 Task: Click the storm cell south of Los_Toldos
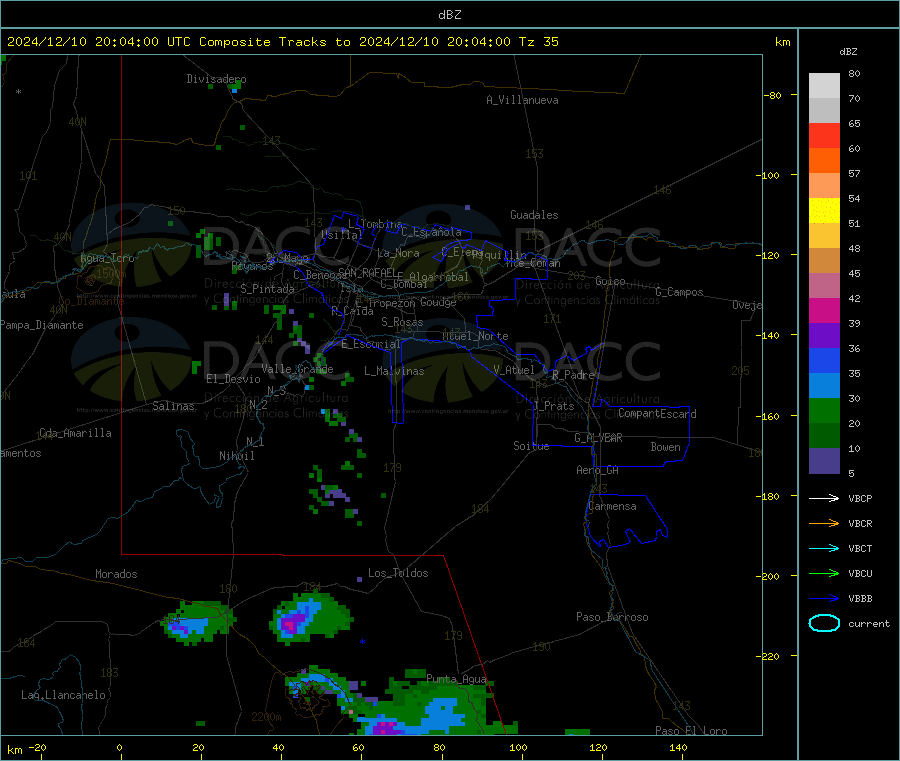[x=311, y=618]
